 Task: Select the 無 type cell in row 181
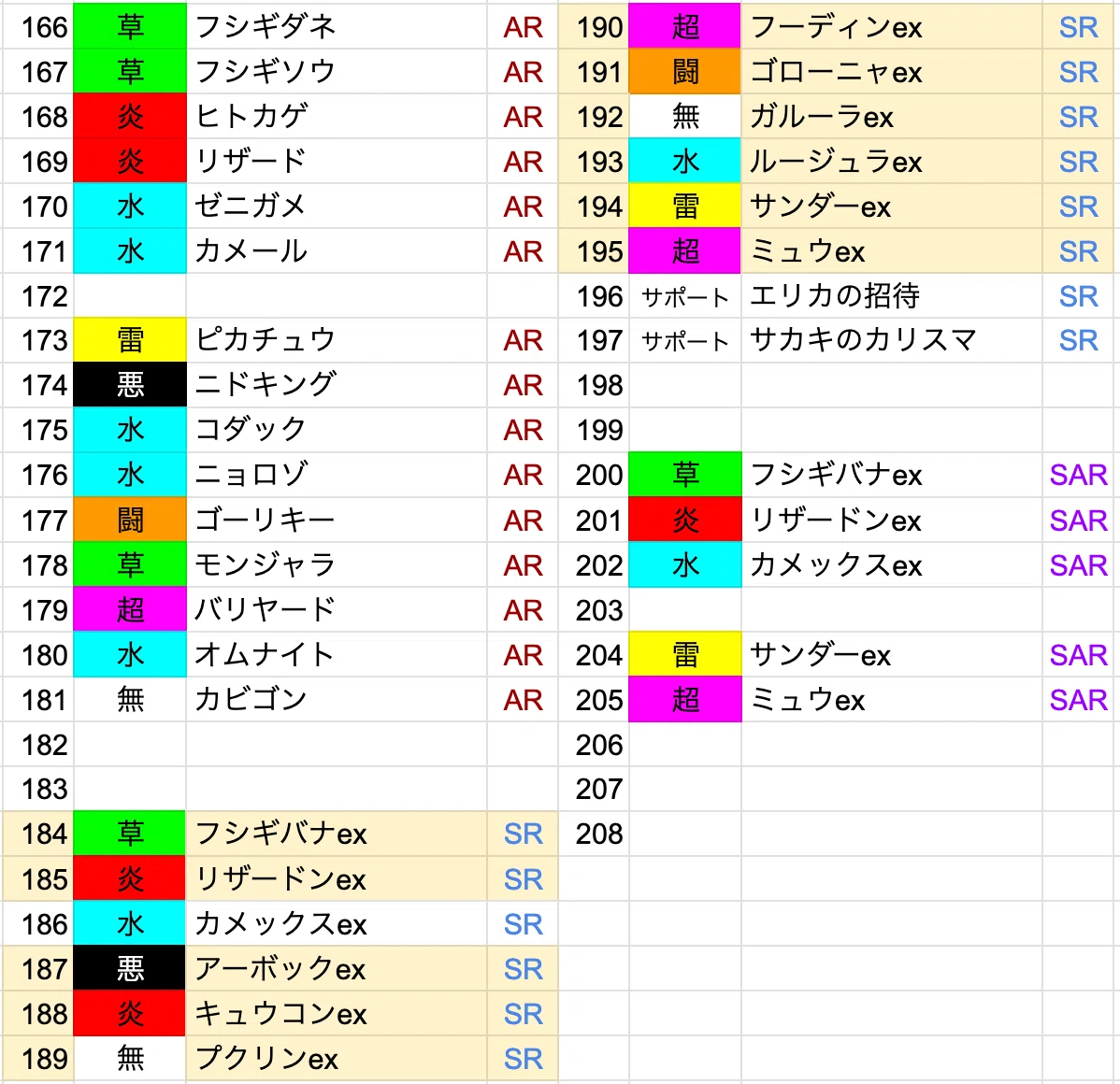[130, 700]
